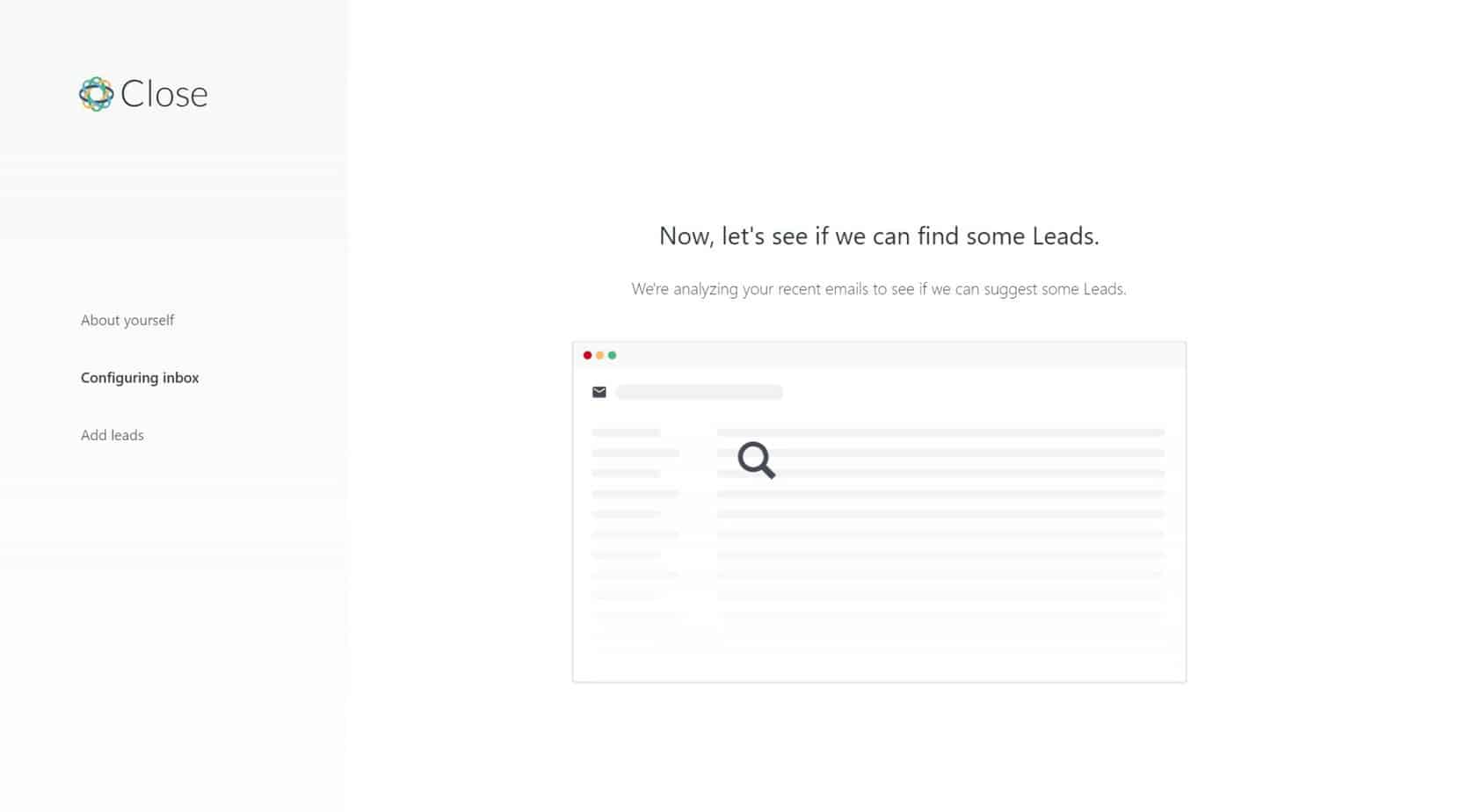Click the Close wordmark text
The height and width of the screenshot is (812, 1459).
pos(164,94)
